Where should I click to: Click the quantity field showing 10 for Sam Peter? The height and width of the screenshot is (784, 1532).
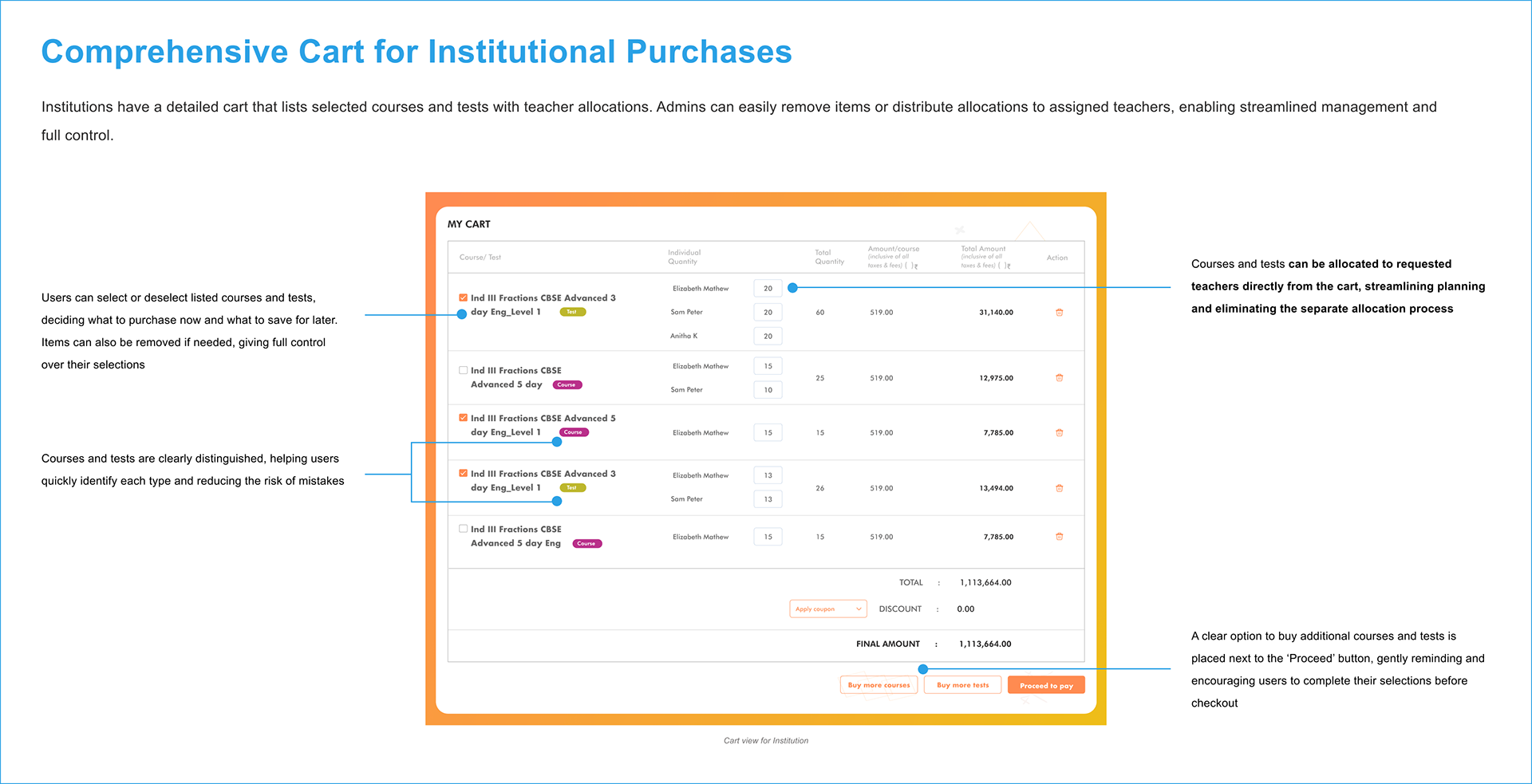coord(768,390)
